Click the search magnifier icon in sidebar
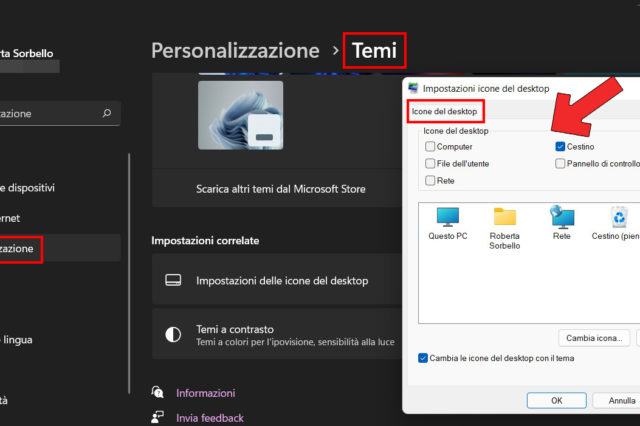The image size is (640, 426). [107, 113]
